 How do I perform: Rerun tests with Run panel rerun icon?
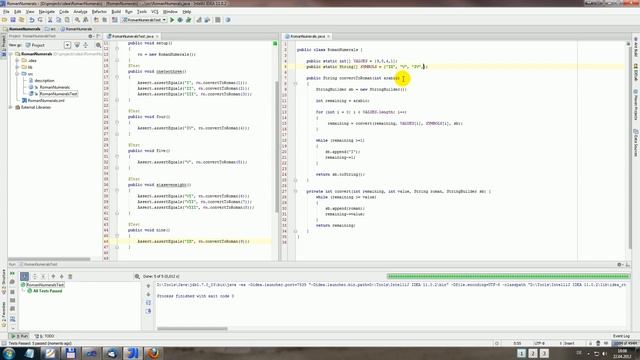(12, 273)
